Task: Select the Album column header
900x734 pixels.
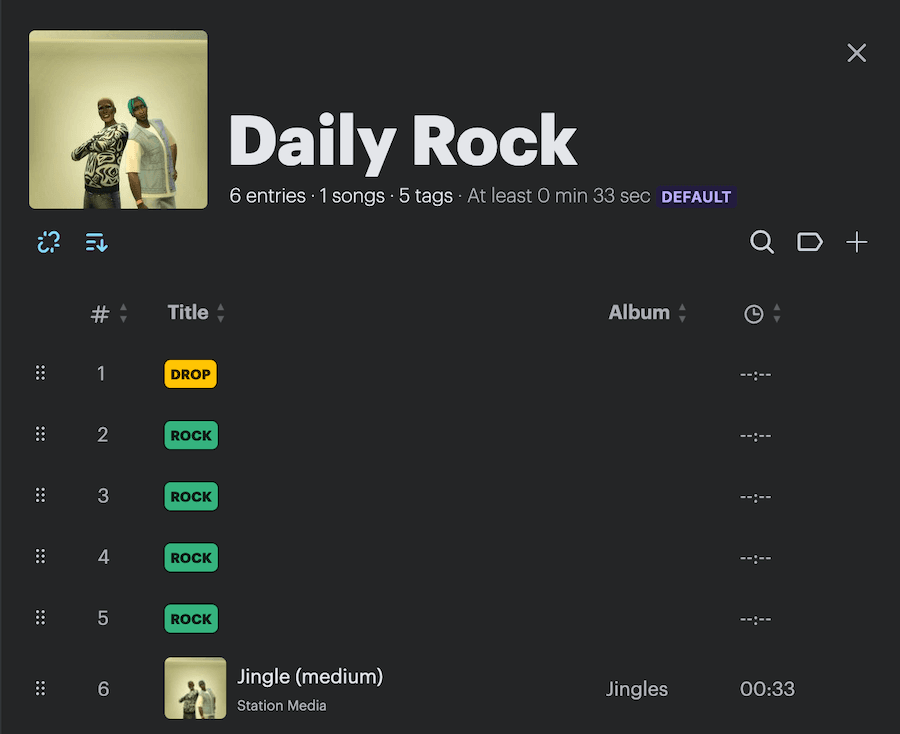Action: tap(639, 312)
